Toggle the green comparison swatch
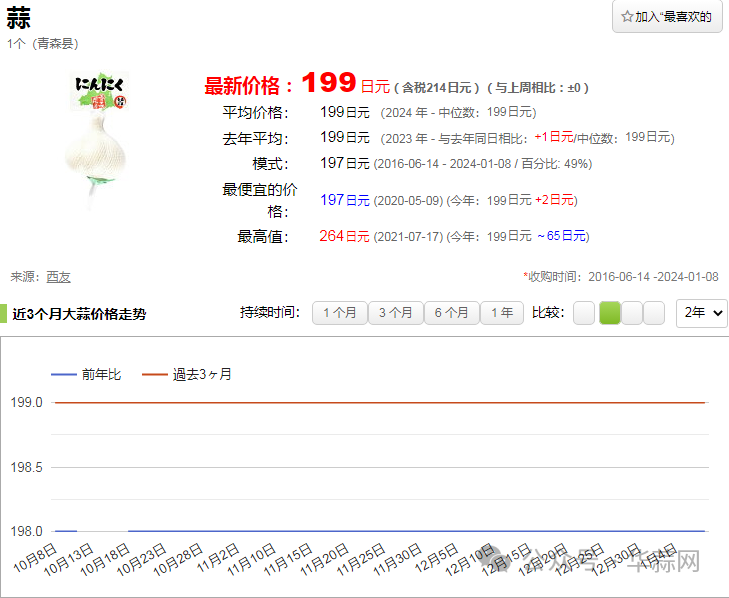 point(610,312)
